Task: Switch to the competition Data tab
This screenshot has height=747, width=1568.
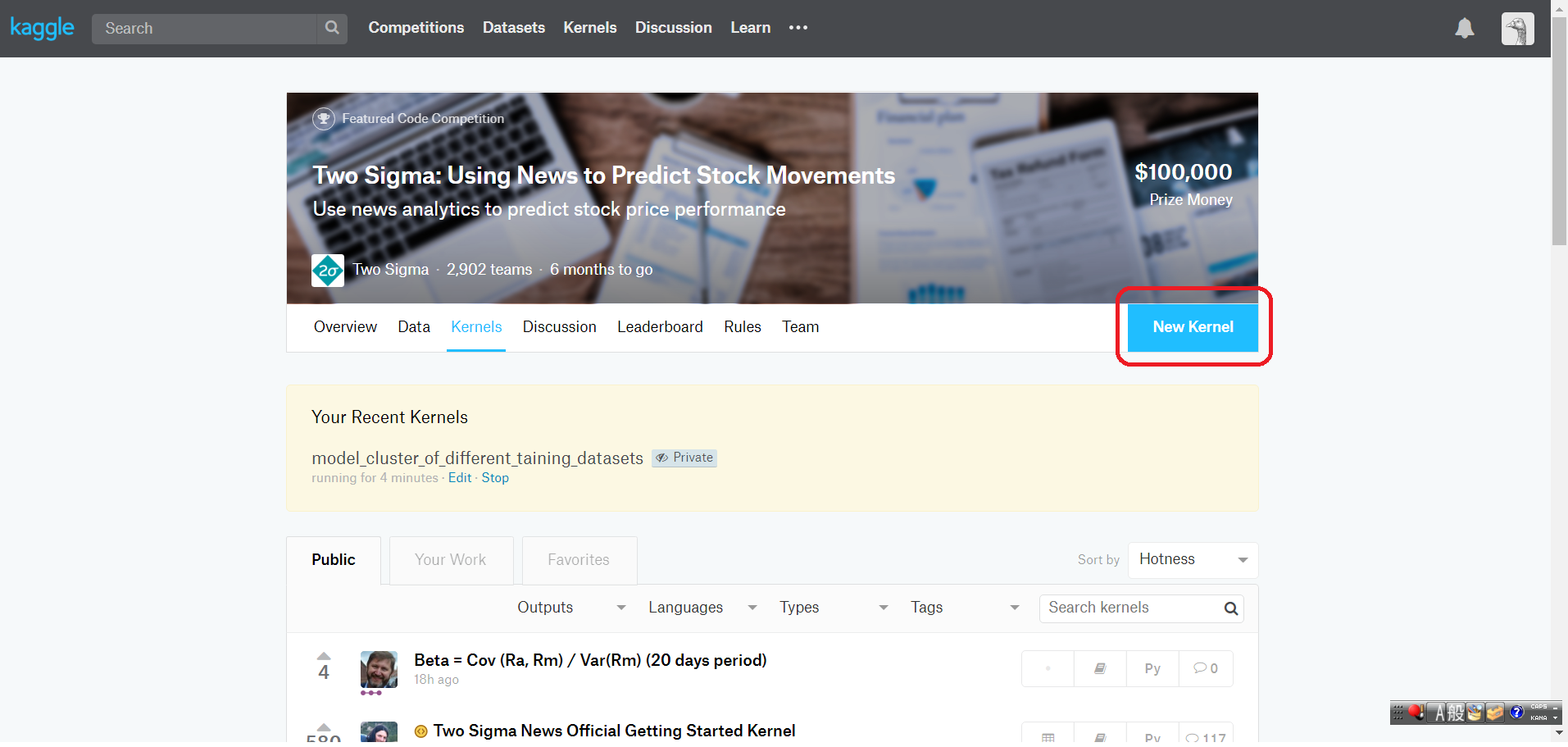Action: tap(414, 327)
